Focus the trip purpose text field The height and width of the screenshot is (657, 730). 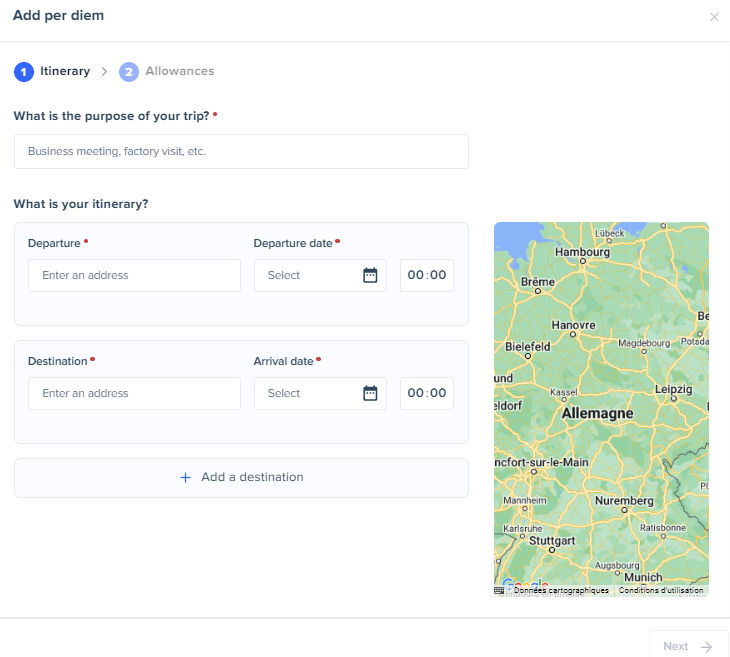click(241, 152)
